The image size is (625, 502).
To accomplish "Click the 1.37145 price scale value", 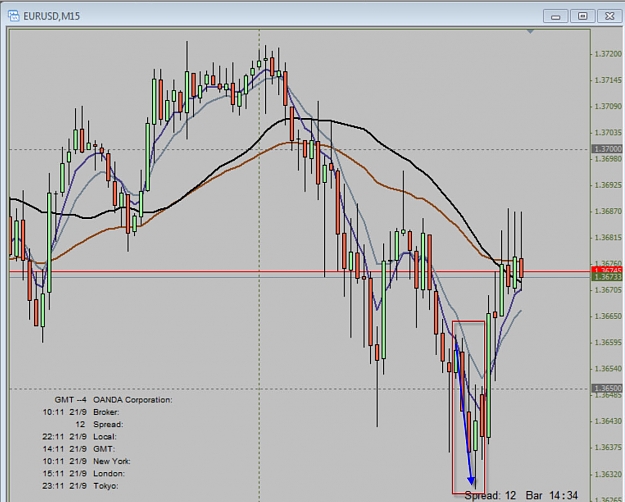I will click(x=608, y=80).
